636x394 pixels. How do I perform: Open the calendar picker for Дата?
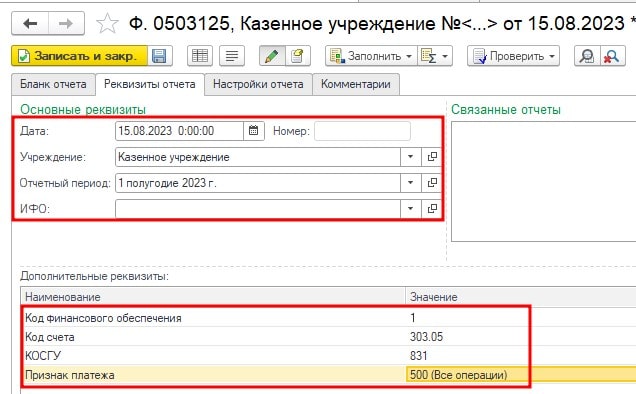(254, 131)
